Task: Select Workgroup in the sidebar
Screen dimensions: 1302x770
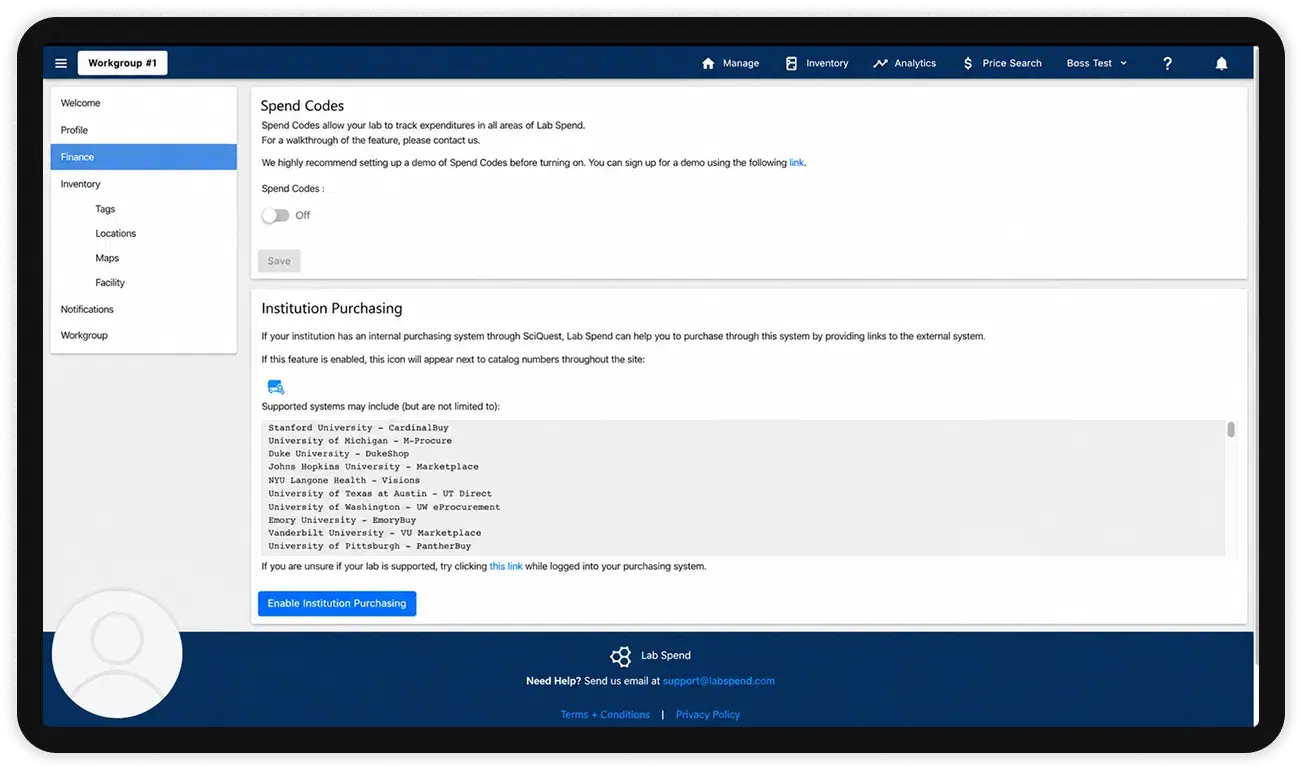Action: 144,335
